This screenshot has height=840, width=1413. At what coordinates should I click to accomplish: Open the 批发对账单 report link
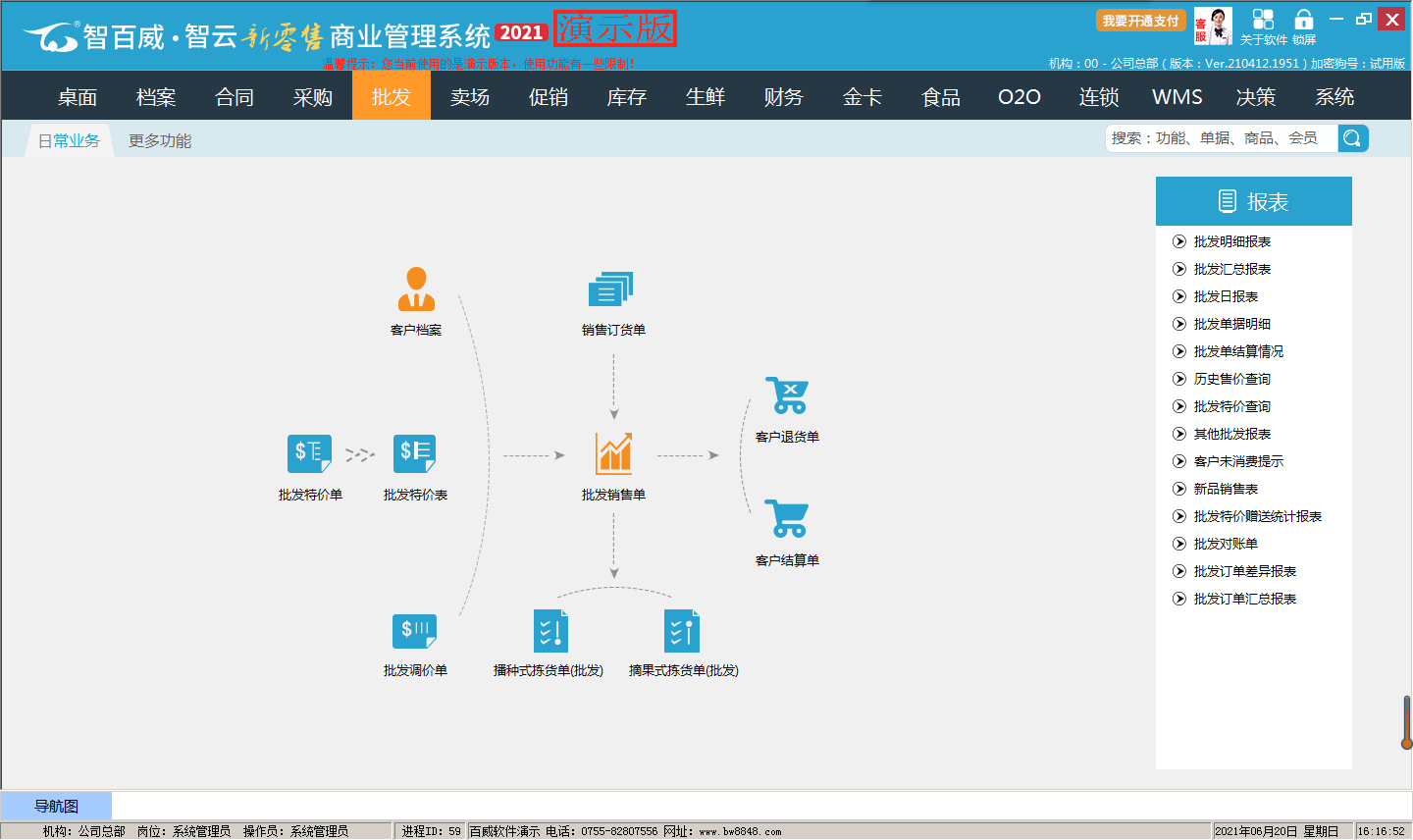(1226, 544)
